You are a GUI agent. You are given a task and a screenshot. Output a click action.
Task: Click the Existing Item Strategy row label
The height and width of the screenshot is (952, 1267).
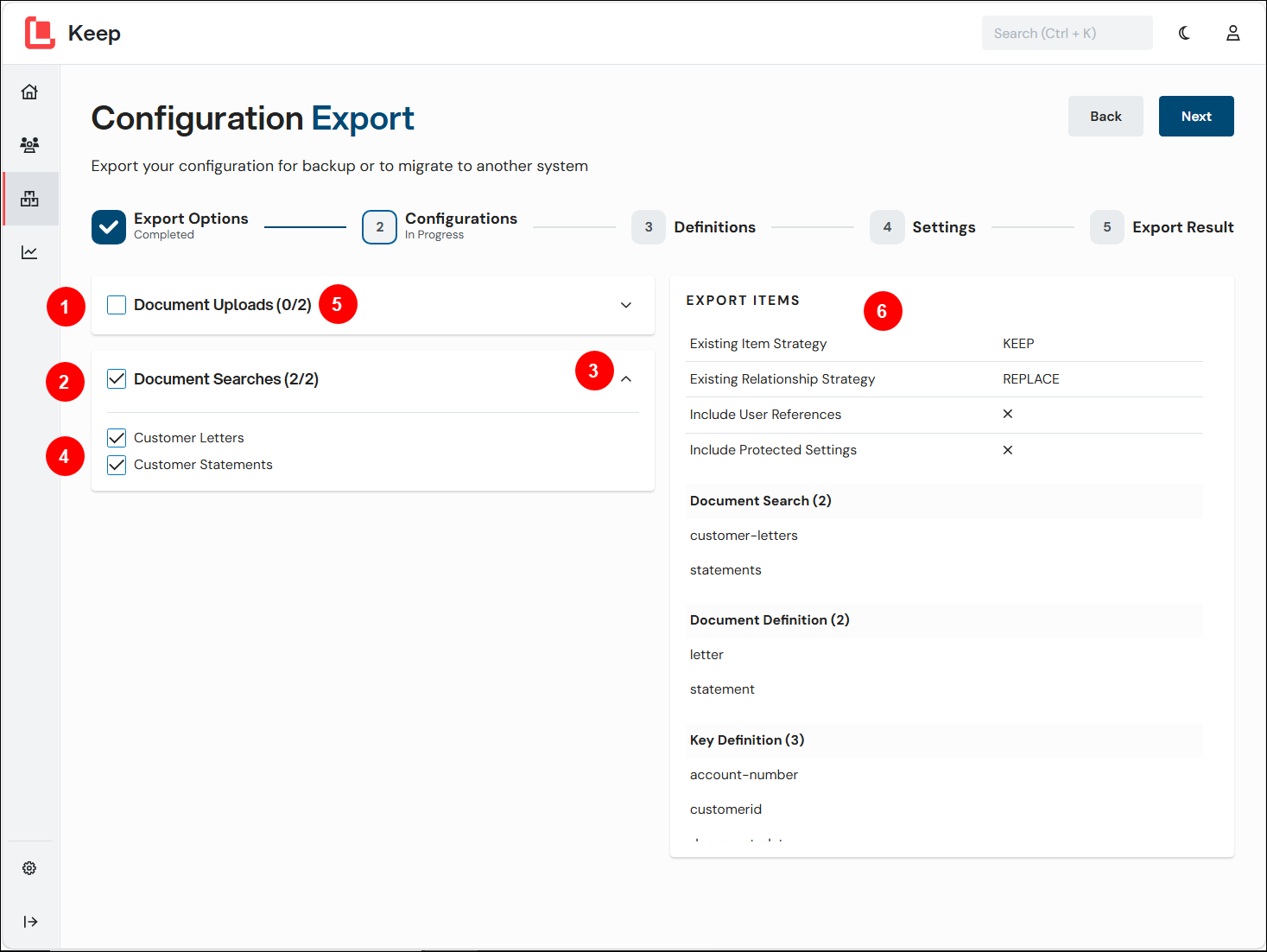[x=758, y=344]
